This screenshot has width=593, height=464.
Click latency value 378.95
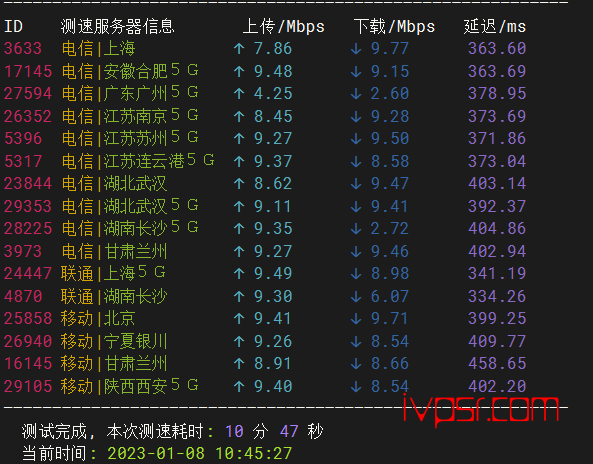tap(497, 93)
